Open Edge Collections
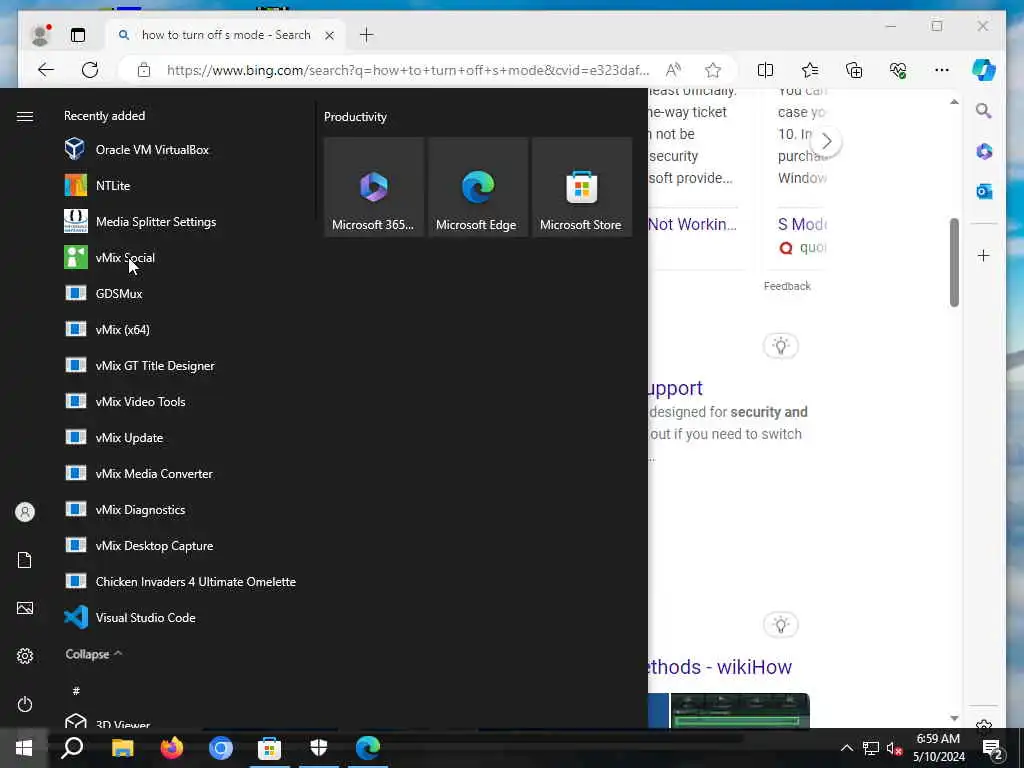Viewport: 1024px width, 768px height. [854, 70]
